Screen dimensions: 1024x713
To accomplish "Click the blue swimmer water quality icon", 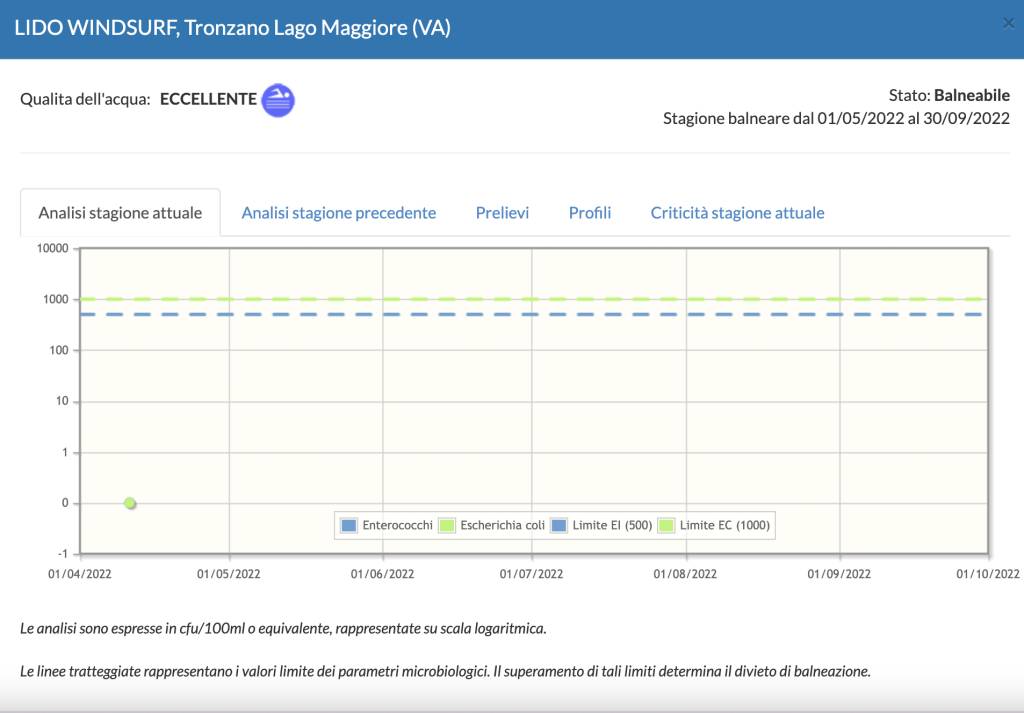I will pyautogui.click(x=278, y=100).
